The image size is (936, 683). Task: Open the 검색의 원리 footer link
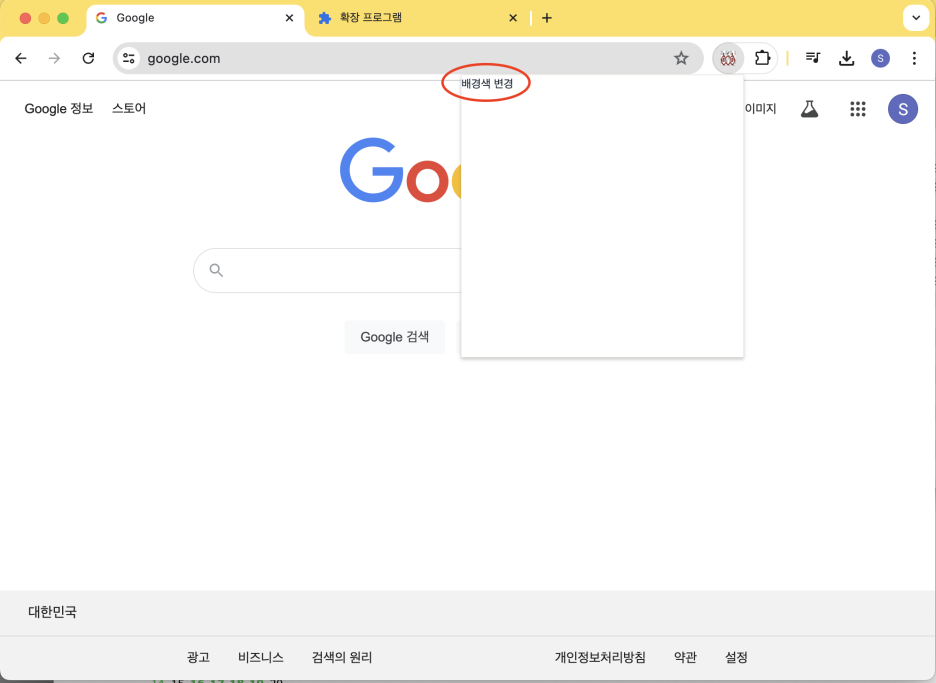point(342,657)
